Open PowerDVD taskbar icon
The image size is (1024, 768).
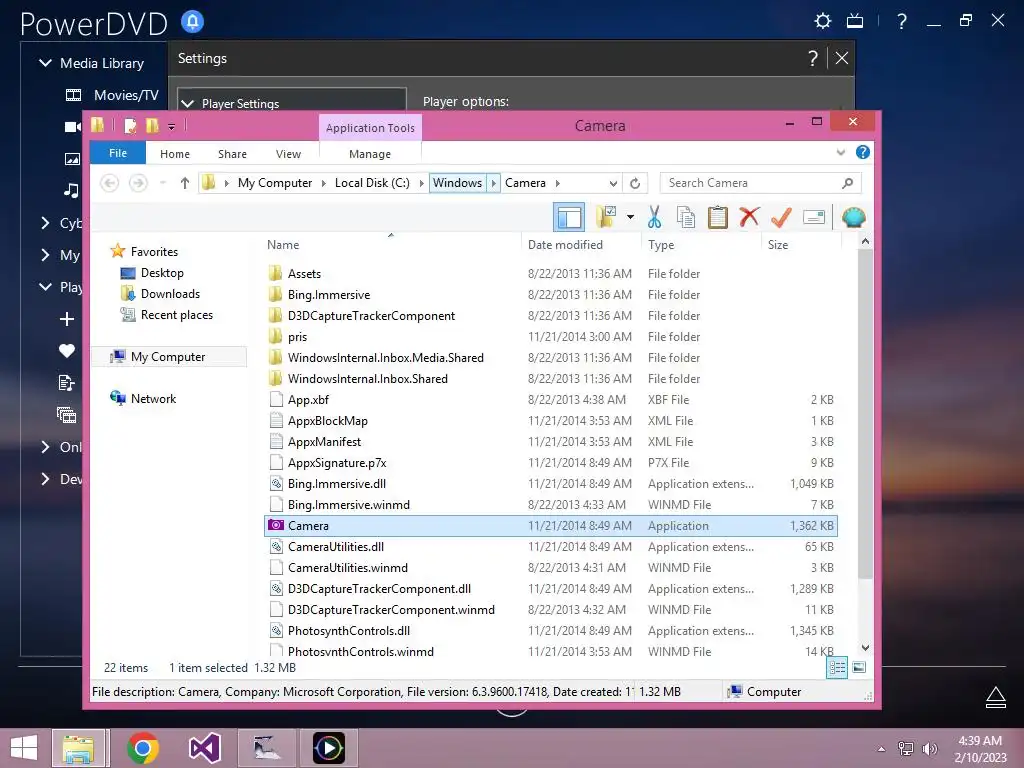click(x=328, y=748)
